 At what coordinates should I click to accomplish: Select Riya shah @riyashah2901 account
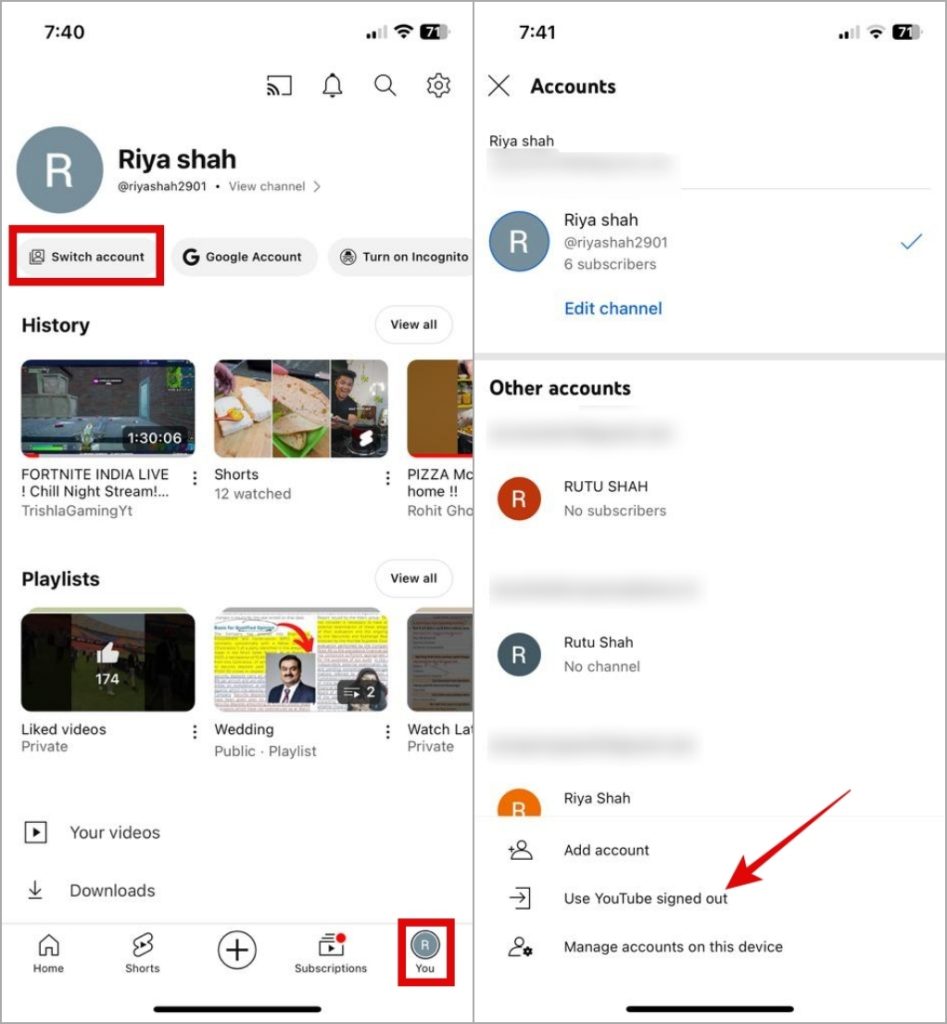tap(709, 242)
